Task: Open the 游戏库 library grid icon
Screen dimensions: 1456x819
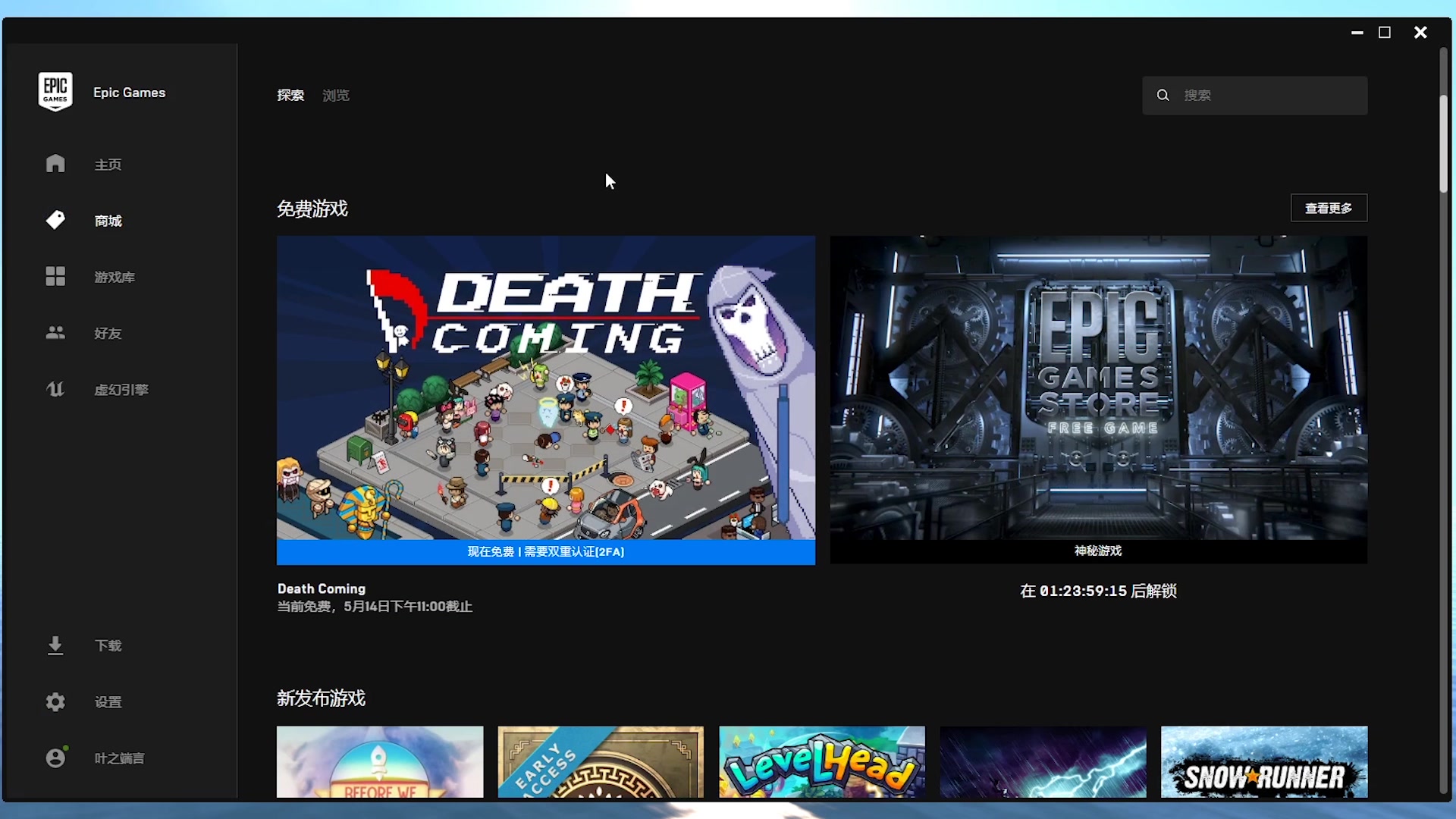Action: 55,276
